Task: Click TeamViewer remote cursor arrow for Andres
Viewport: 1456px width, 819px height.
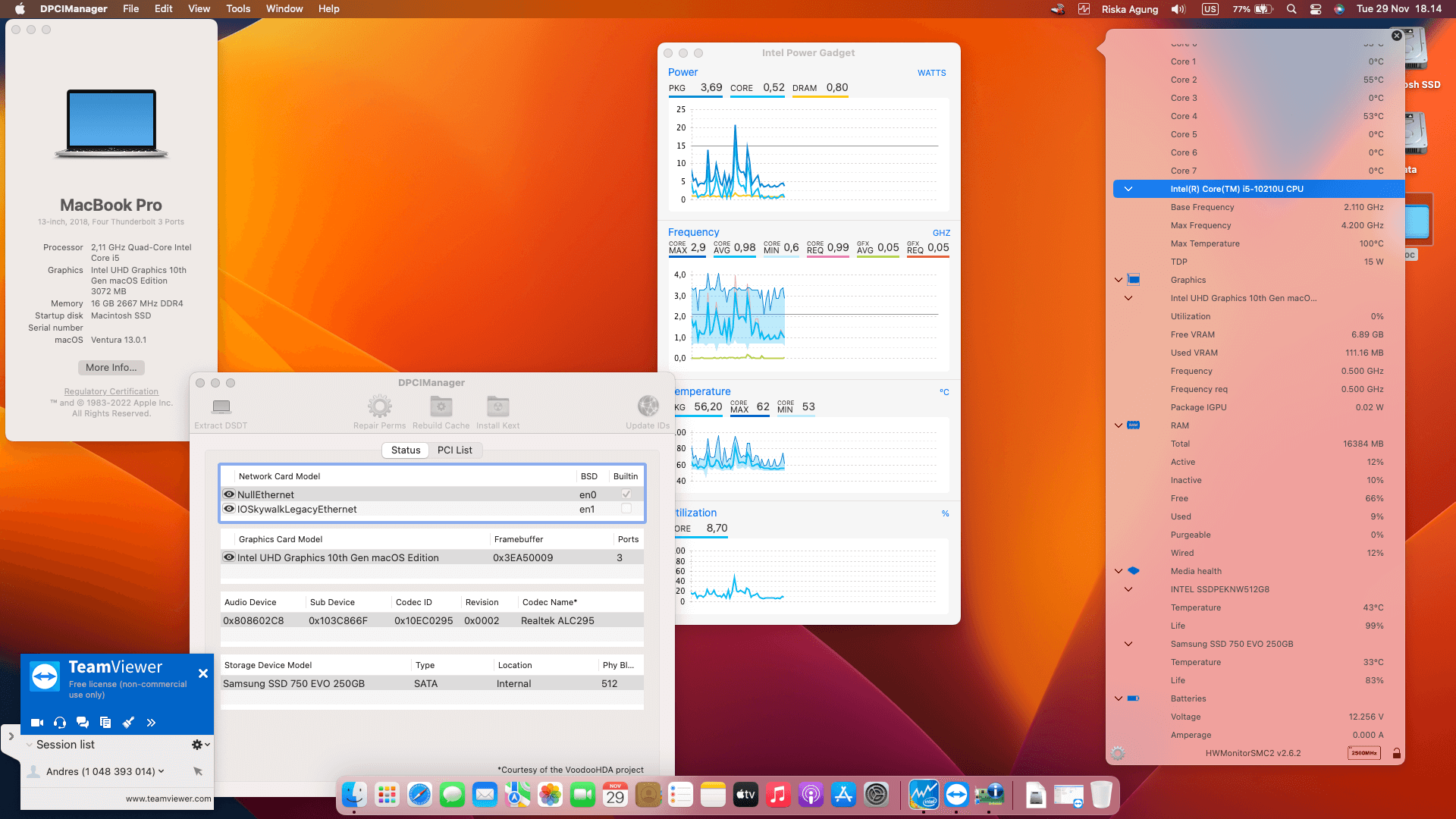Action: click(198, 771)
